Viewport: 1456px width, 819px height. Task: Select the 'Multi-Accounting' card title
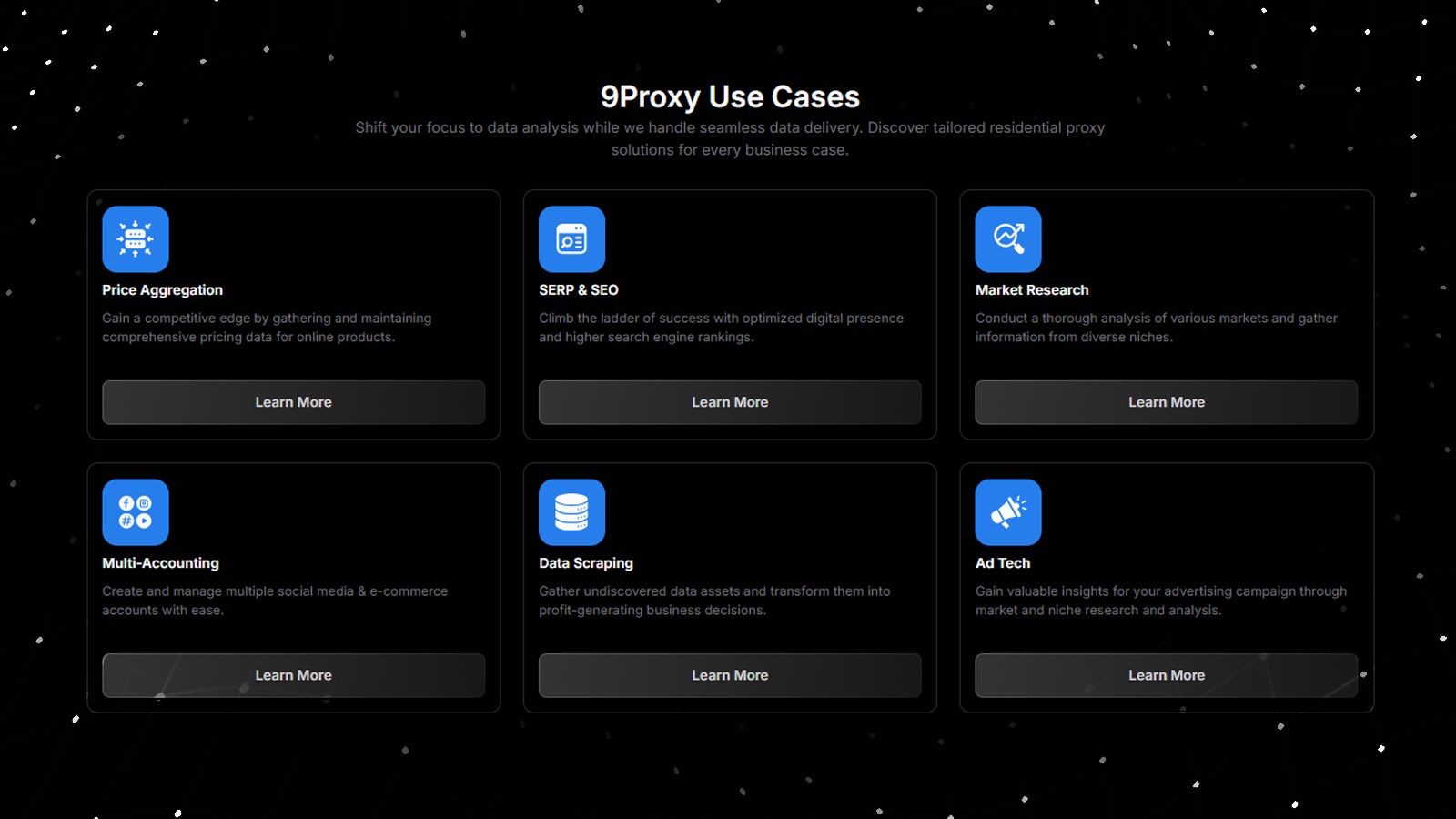point(160,563)
